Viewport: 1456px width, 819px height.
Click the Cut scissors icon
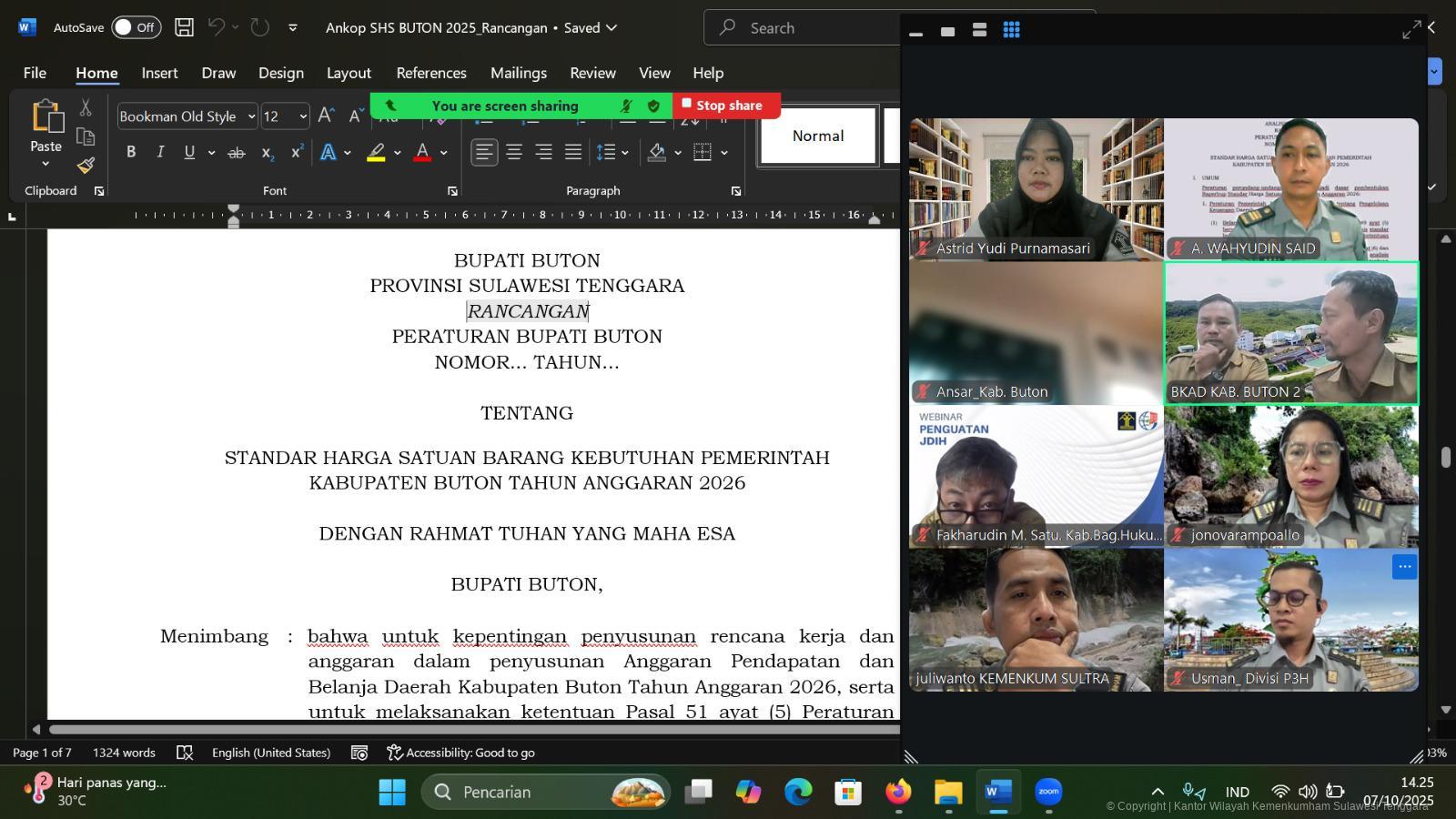(x=86, y=107)
